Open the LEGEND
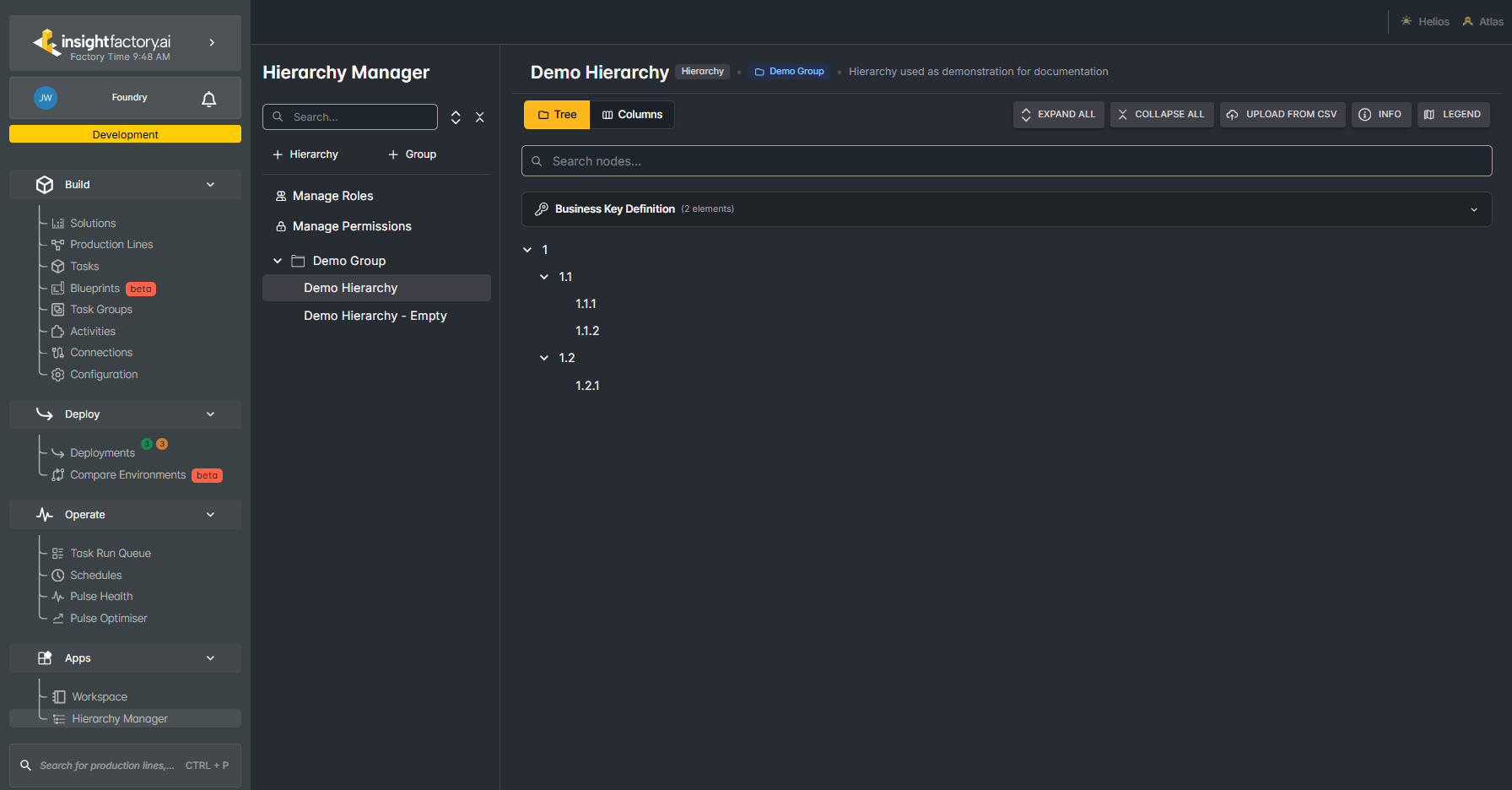Image resolution: width=1512 pixels, height=790 pixels. point(1454,115)
